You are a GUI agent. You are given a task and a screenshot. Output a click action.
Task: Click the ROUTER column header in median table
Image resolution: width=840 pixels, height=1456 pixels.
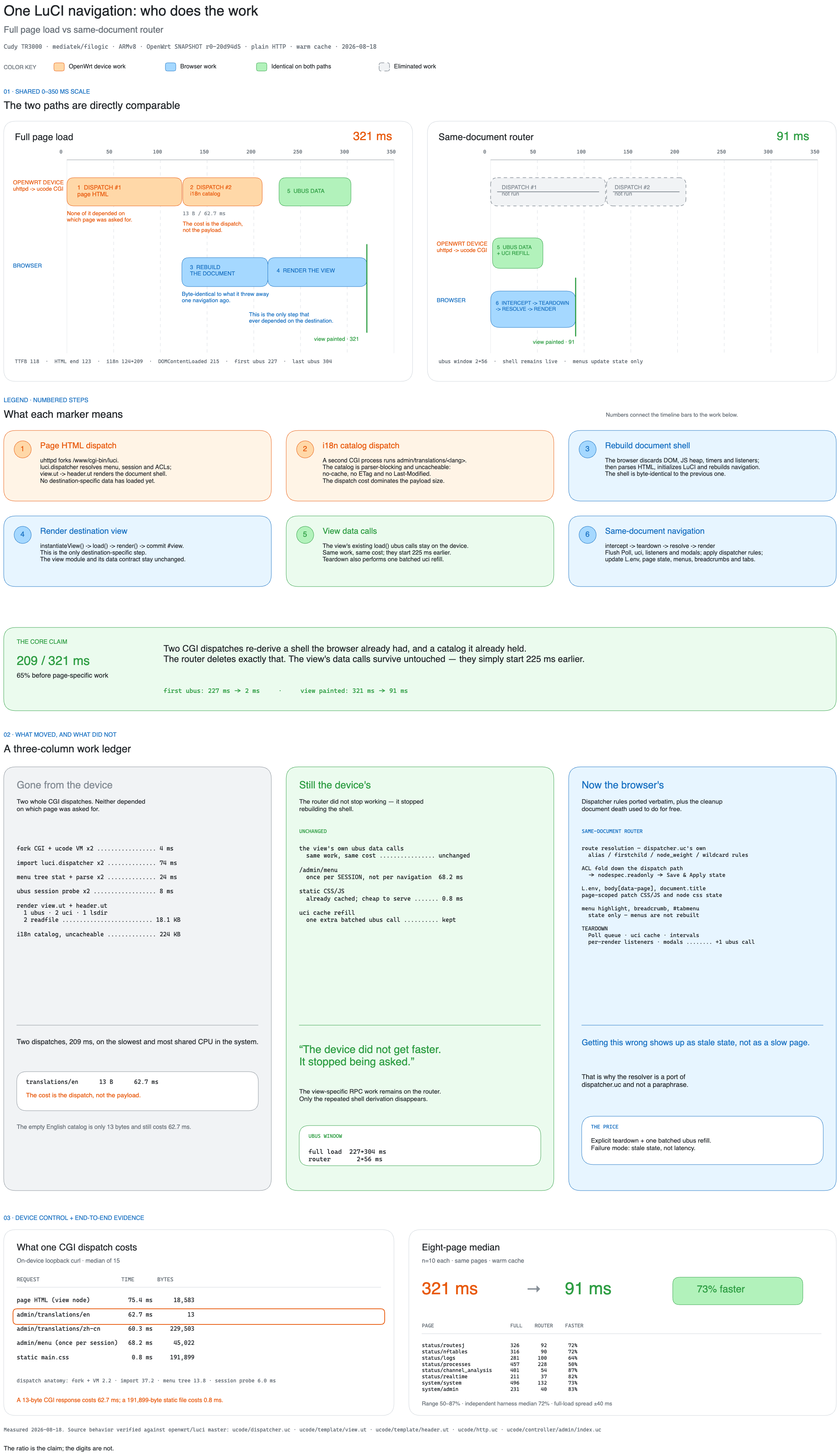coord(543,1326)
